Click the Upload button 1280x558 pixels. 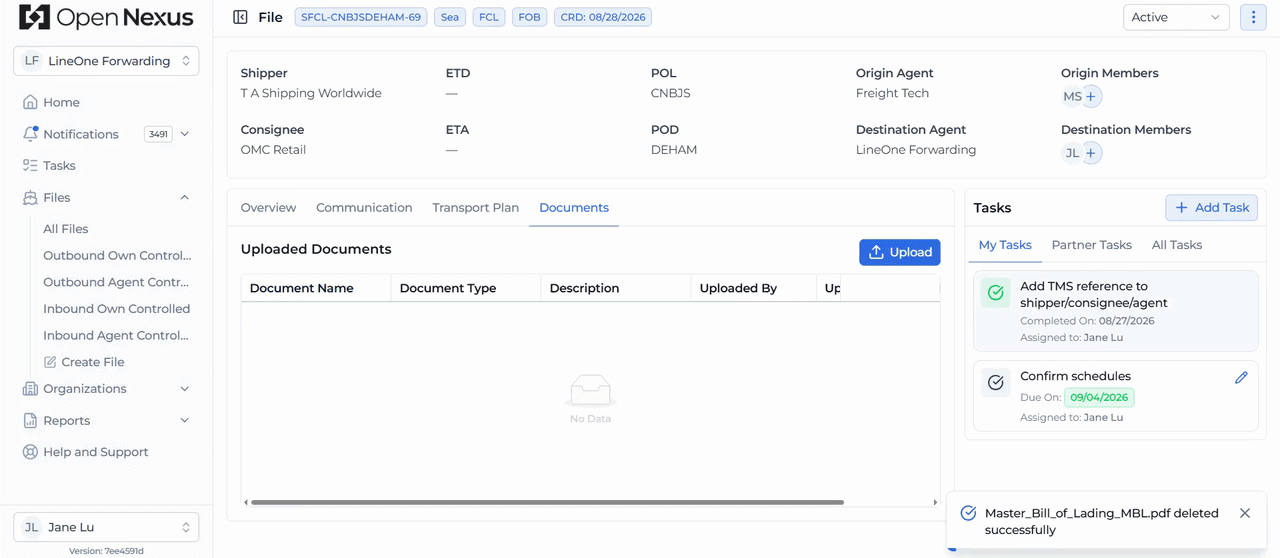point(900,252)
